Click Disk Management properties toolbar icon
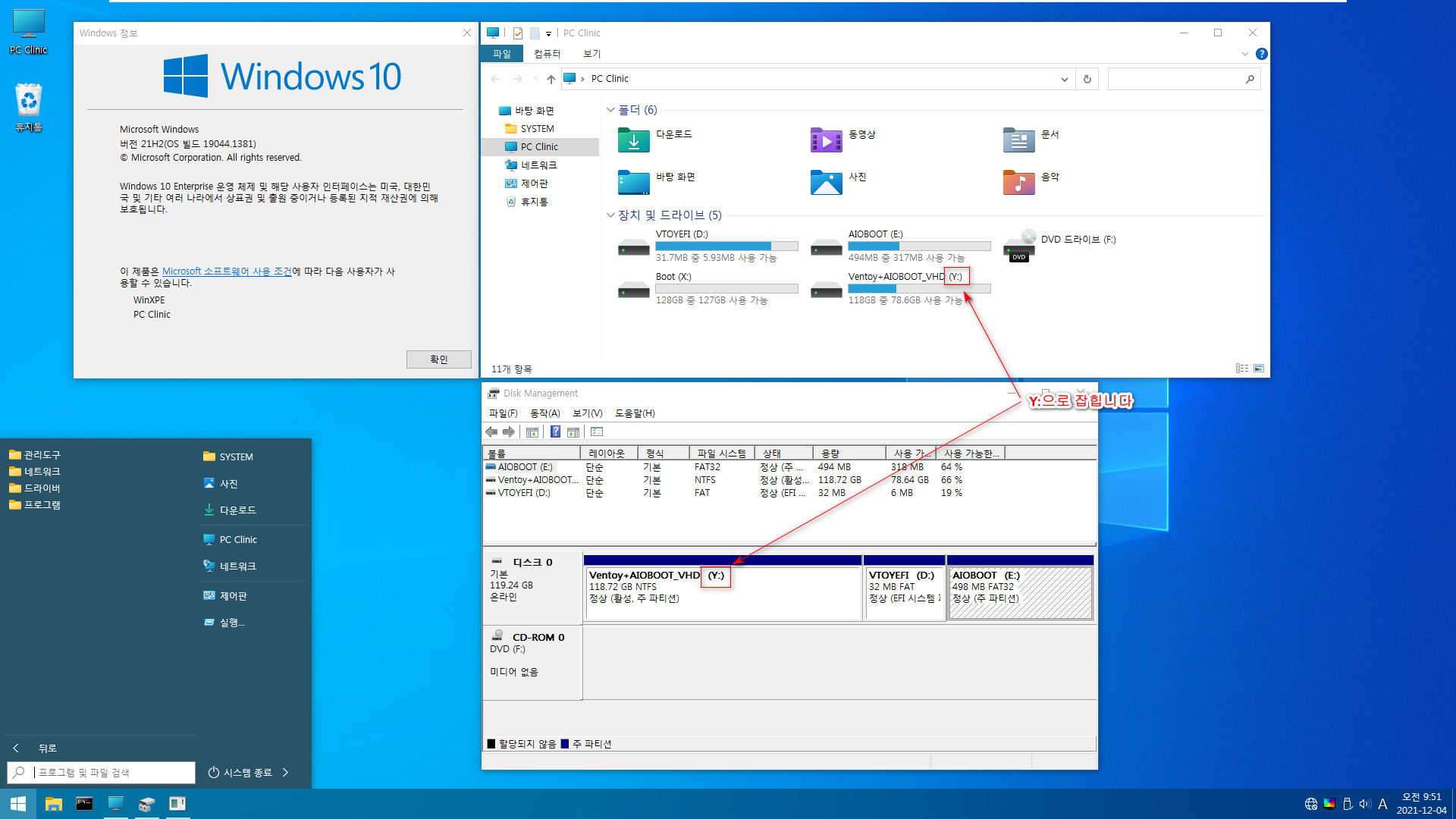 pos(597,431)
